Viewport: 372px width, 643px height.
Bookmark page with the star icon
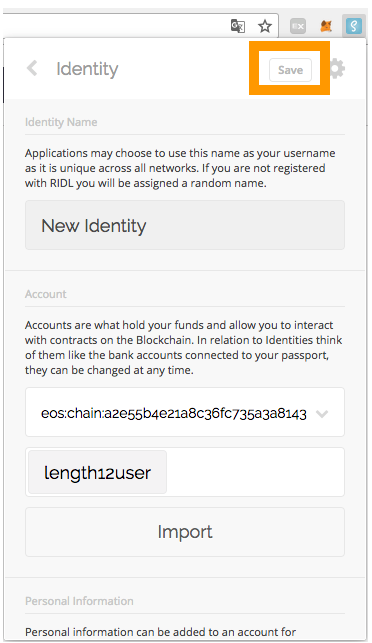pyautogui.click(x=265, y=26)
